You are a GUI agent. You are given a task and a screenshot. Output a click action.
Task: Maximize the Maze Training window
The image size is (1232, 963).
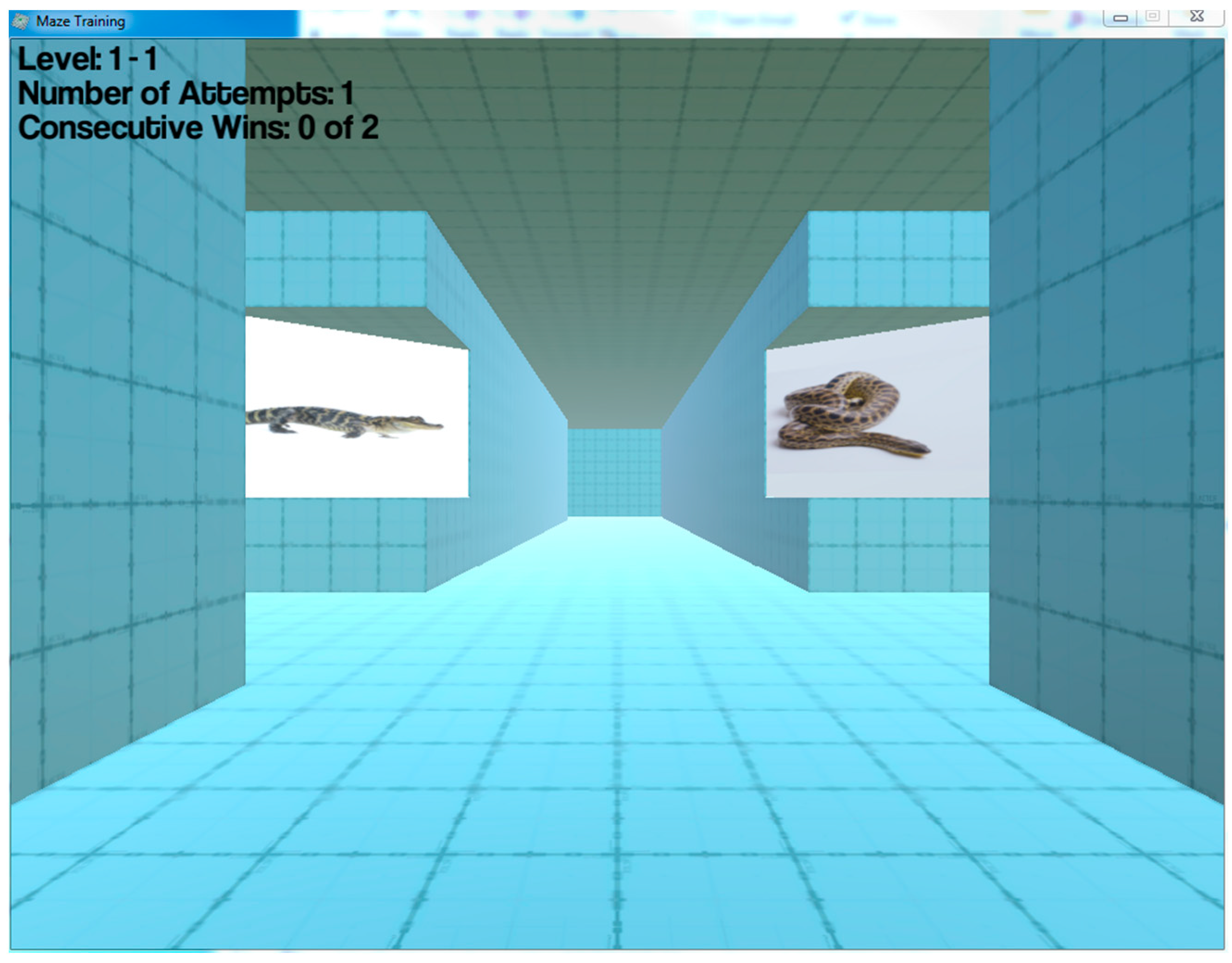click(x=1152, y=17)
